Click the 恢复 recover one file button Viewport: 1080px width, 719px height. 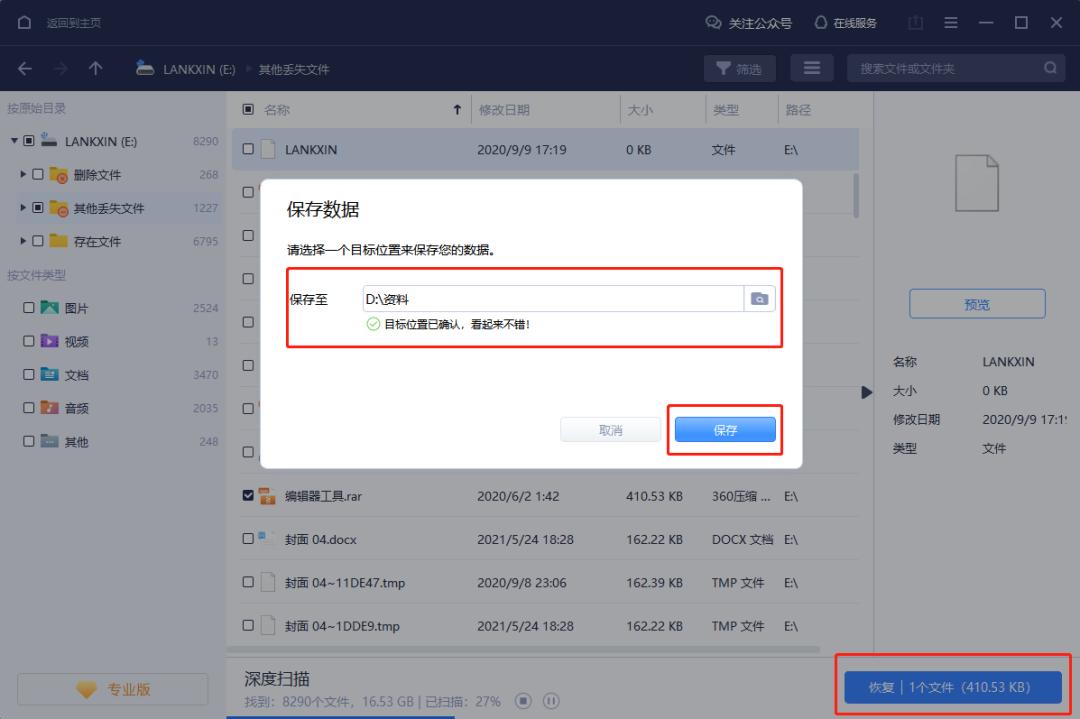pos(952,687)
